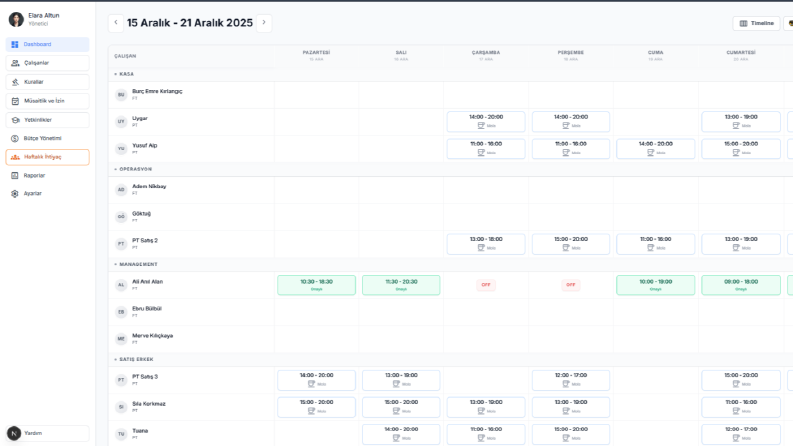The width and height of the screenshot is (793, 446).
Task: Click the Timeline button's grid icon
Action: tap(743, 23)
